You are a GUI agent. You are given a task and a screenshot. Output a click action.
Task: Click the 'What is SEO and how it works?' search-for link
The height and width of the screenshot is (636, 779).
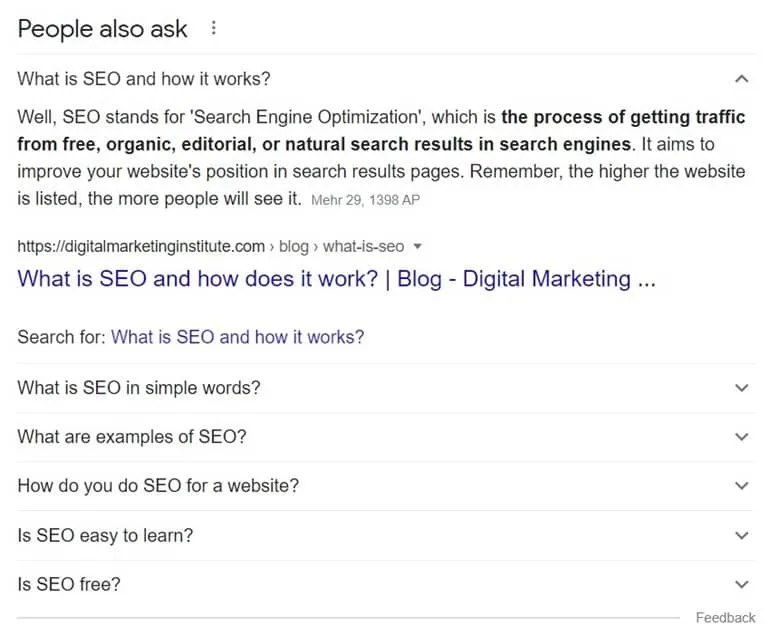(237, 337)
